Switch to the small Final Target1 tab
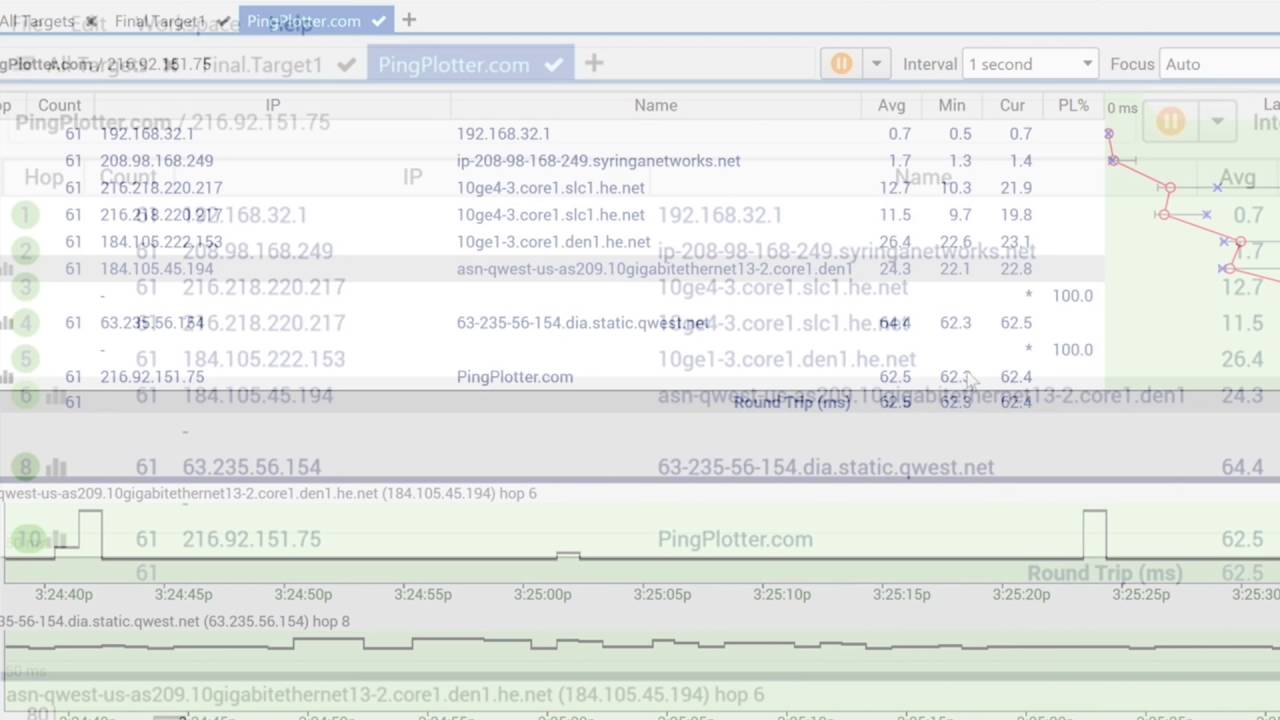The height and width of the screenshot is (720, 1280). (160, 21)
